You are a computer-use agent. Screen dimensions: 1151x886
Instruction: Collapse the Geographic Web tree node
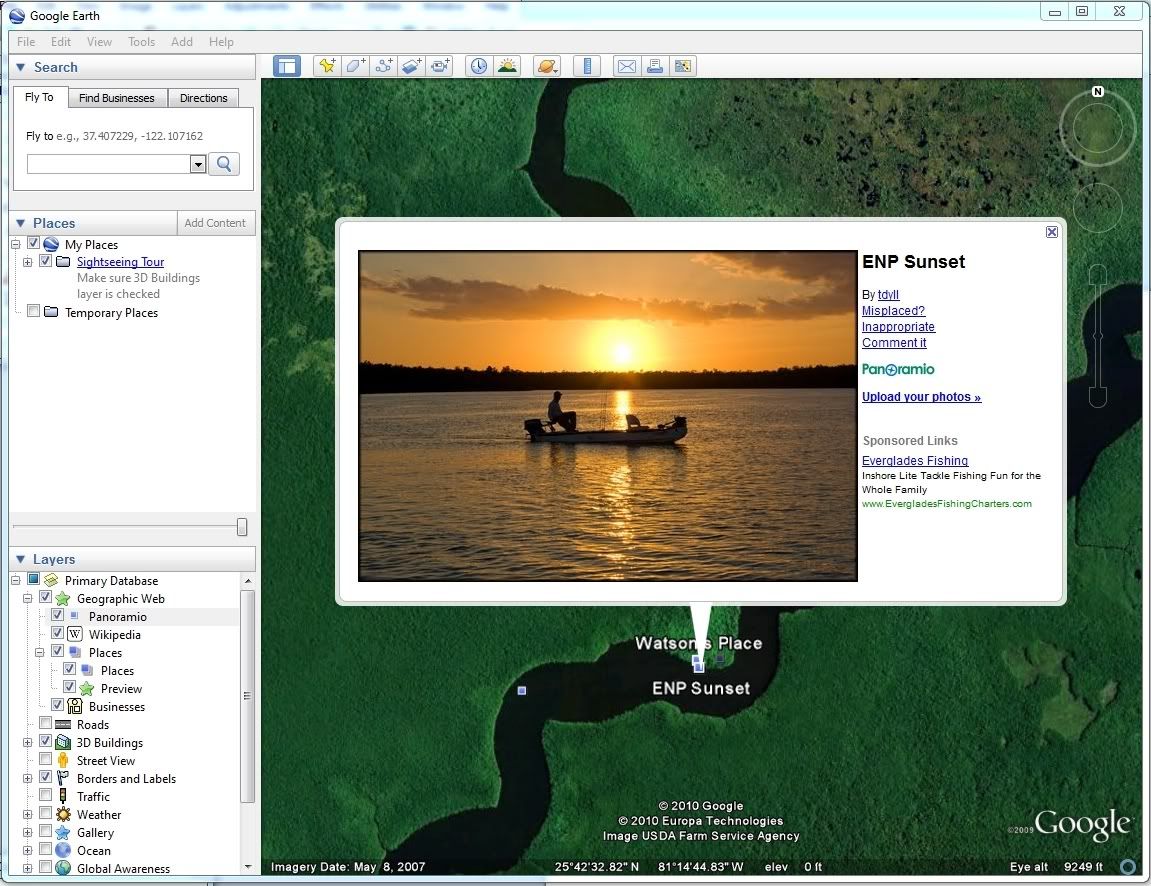tap(27, 598)
